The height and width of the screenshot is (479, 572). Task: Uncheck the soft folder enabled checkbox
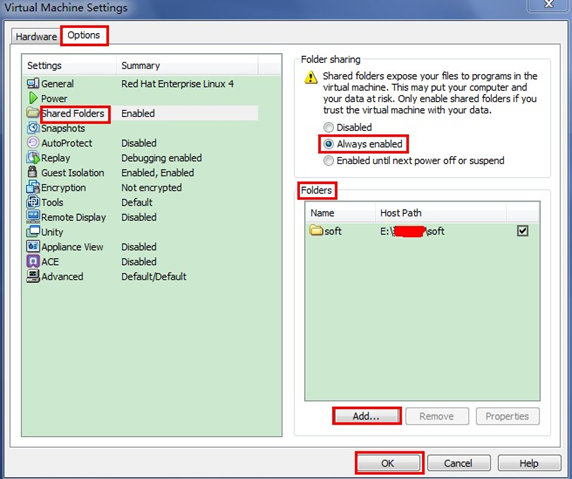[x=522, y=231]
